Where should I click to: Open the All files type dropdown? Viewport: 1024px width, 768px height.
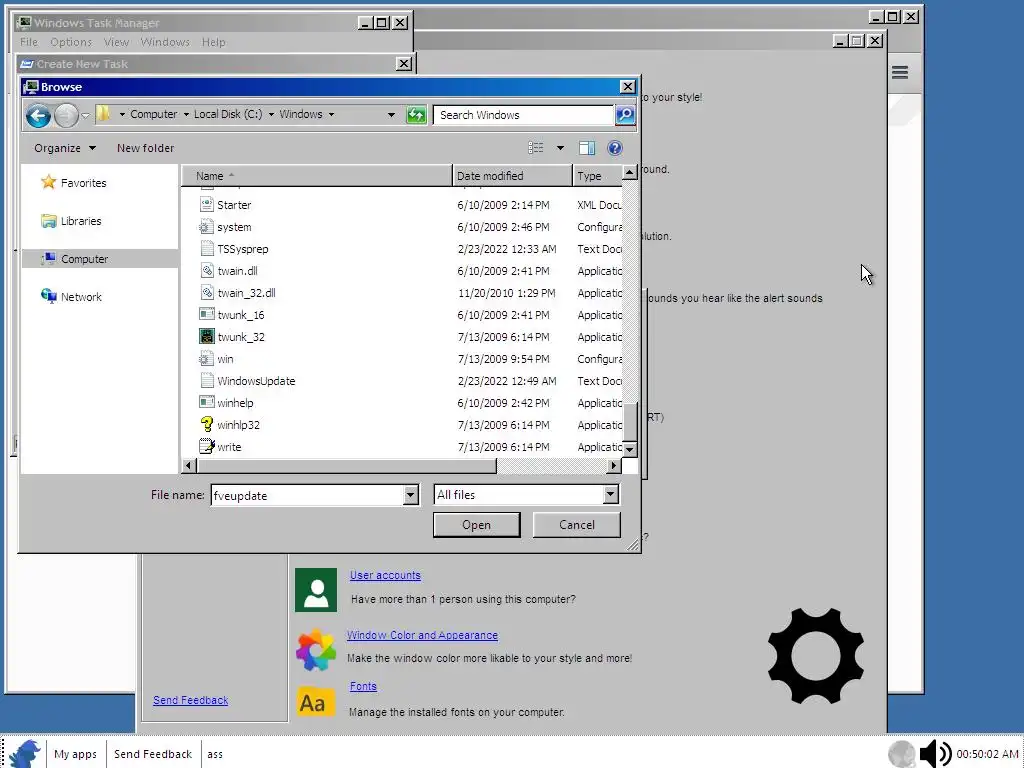pos(610,494)
